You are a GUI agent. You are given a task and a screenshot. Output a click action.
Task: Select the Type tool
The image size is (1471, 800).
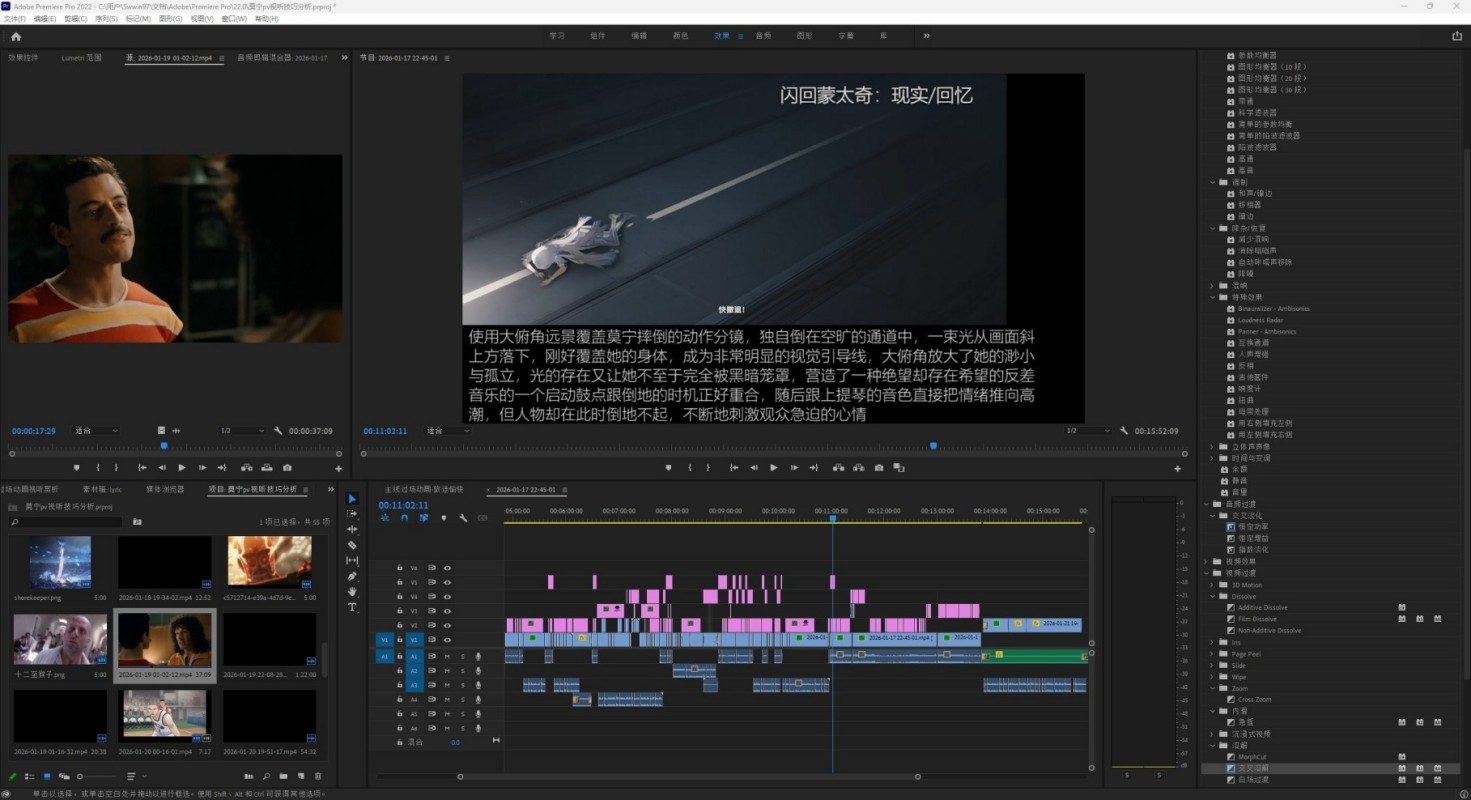point(352,607)
